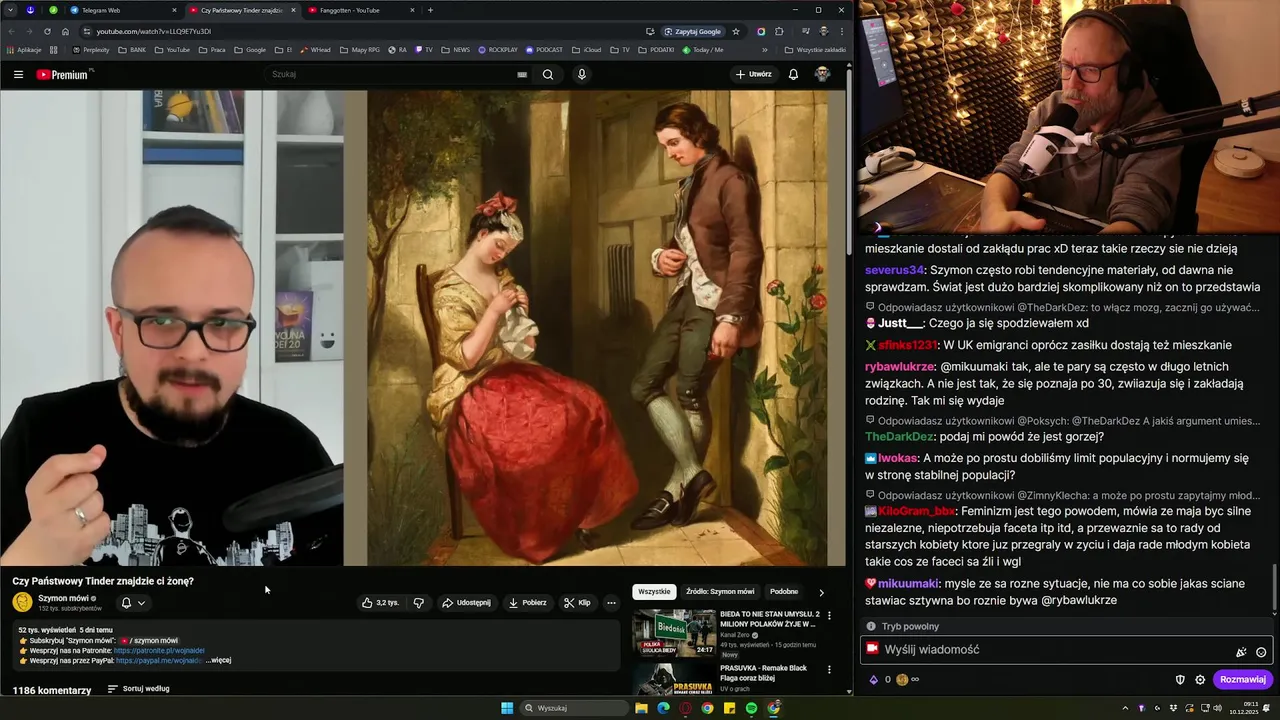Share video via 'Udostępnij'

(467, 603)
